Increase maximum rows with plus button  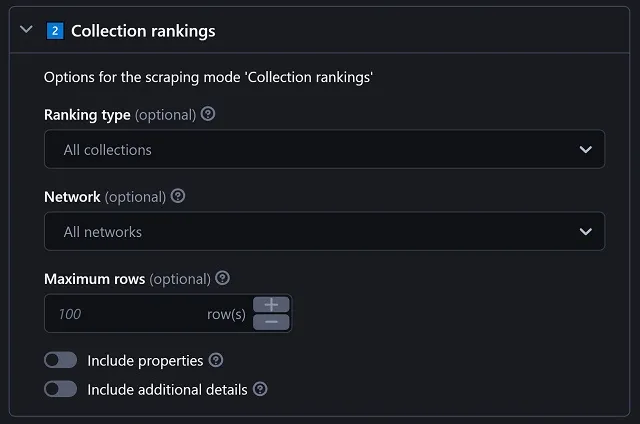[x=271, y=305]
